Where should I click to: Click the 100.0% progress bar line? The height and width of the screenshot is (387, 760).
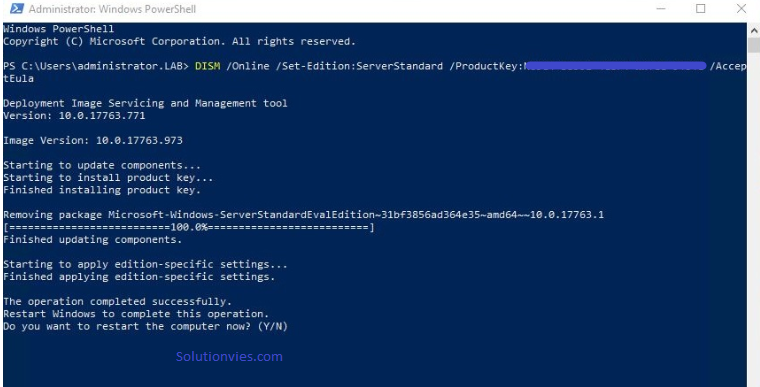click(x=189, y=227)
